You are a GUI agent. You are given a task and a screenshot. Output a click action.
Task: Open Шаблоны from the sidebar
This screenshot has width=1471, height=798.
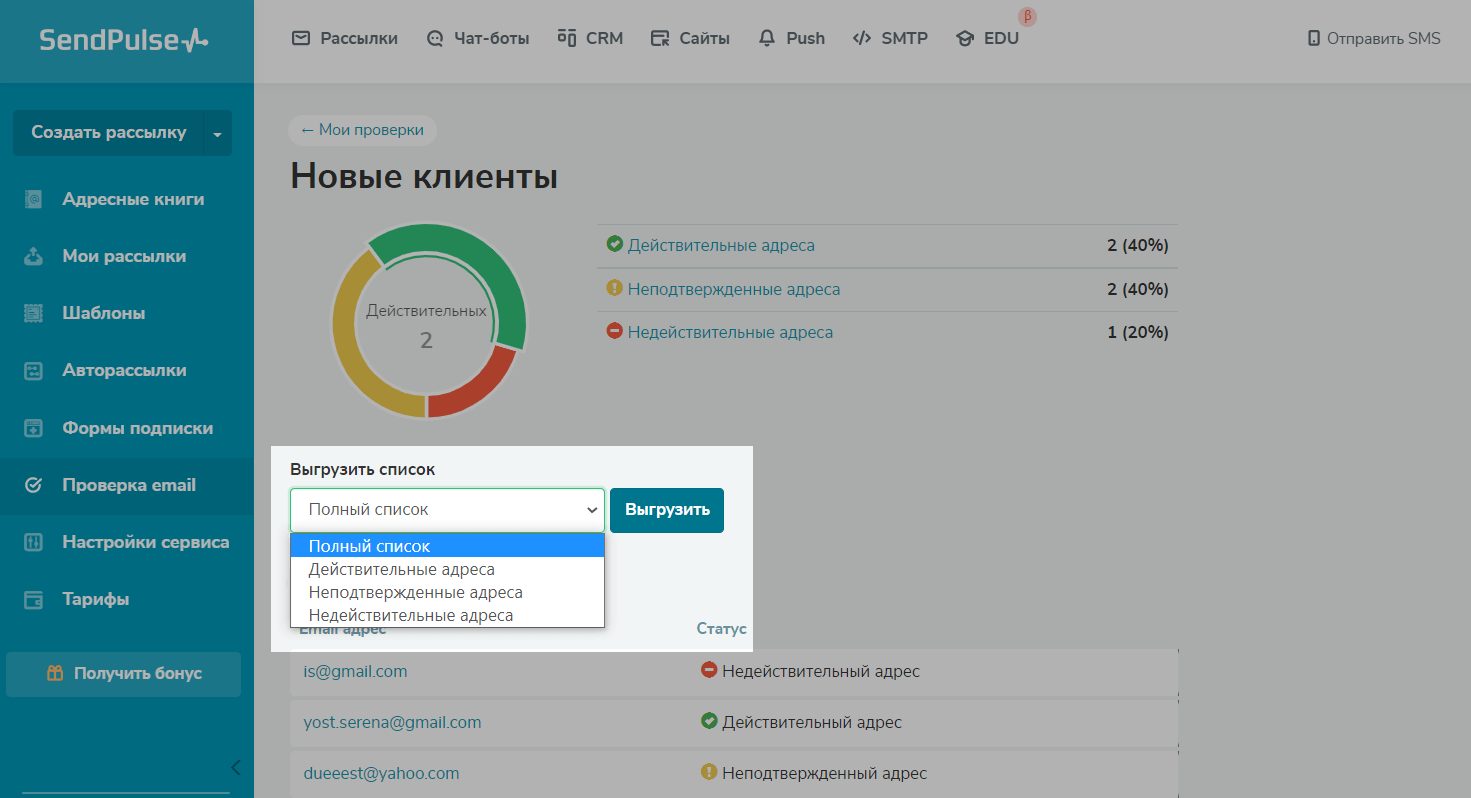(x=103, y=313)
